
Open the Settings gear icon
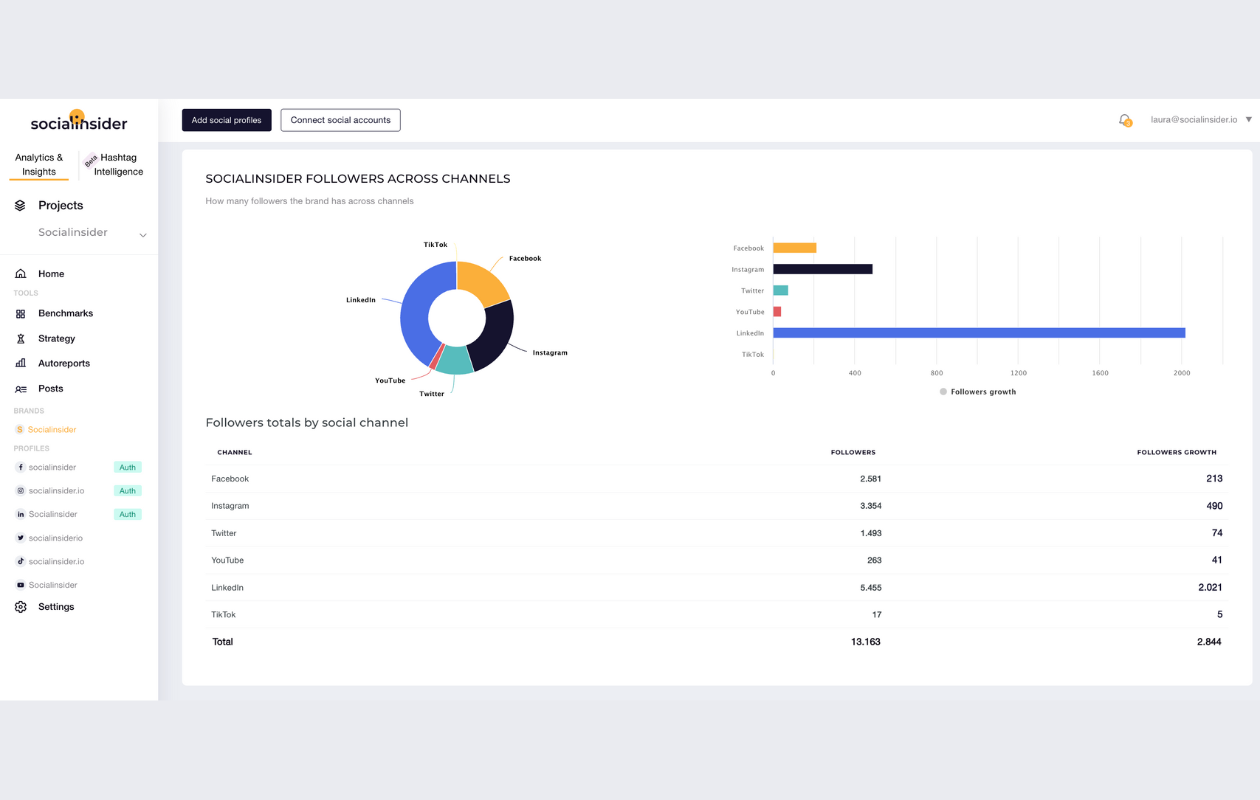click(20, 607)
